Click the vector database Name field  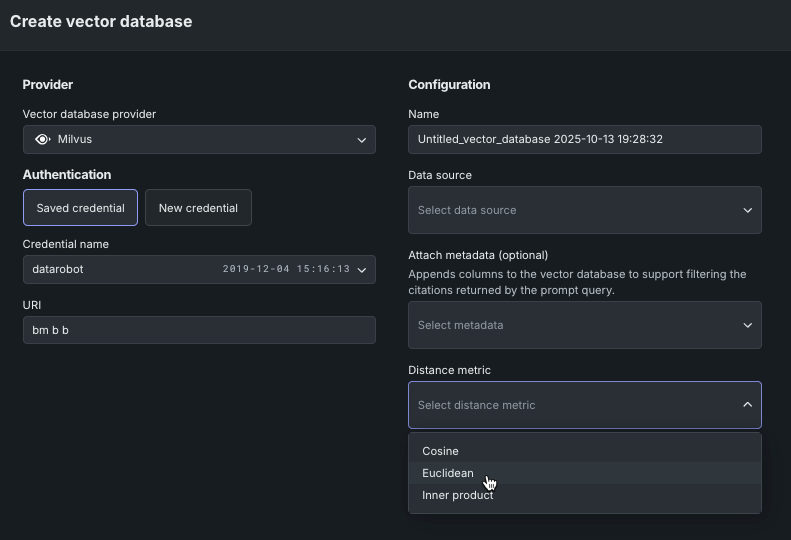[585, 140]
